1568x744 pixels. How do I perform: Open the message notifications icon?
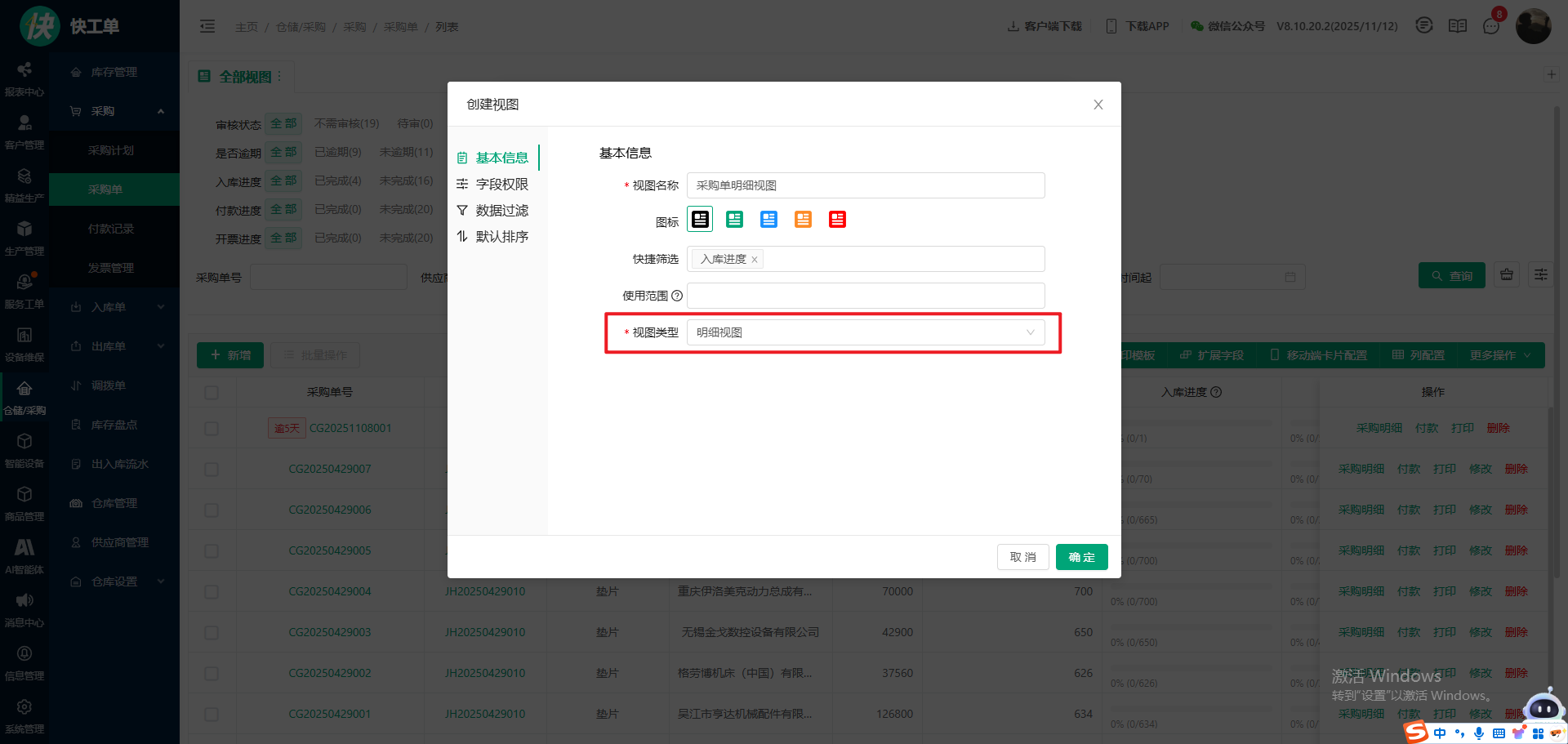[1491, 26]
